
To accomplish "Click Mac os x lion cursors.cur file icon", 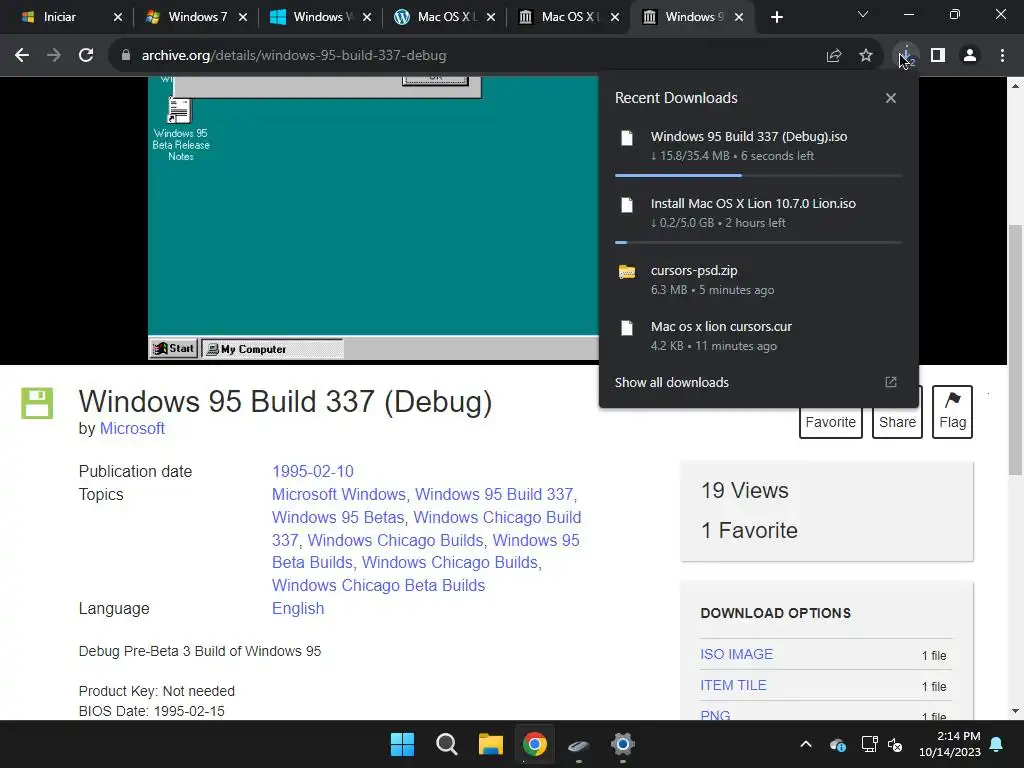I will pos(627,328).
